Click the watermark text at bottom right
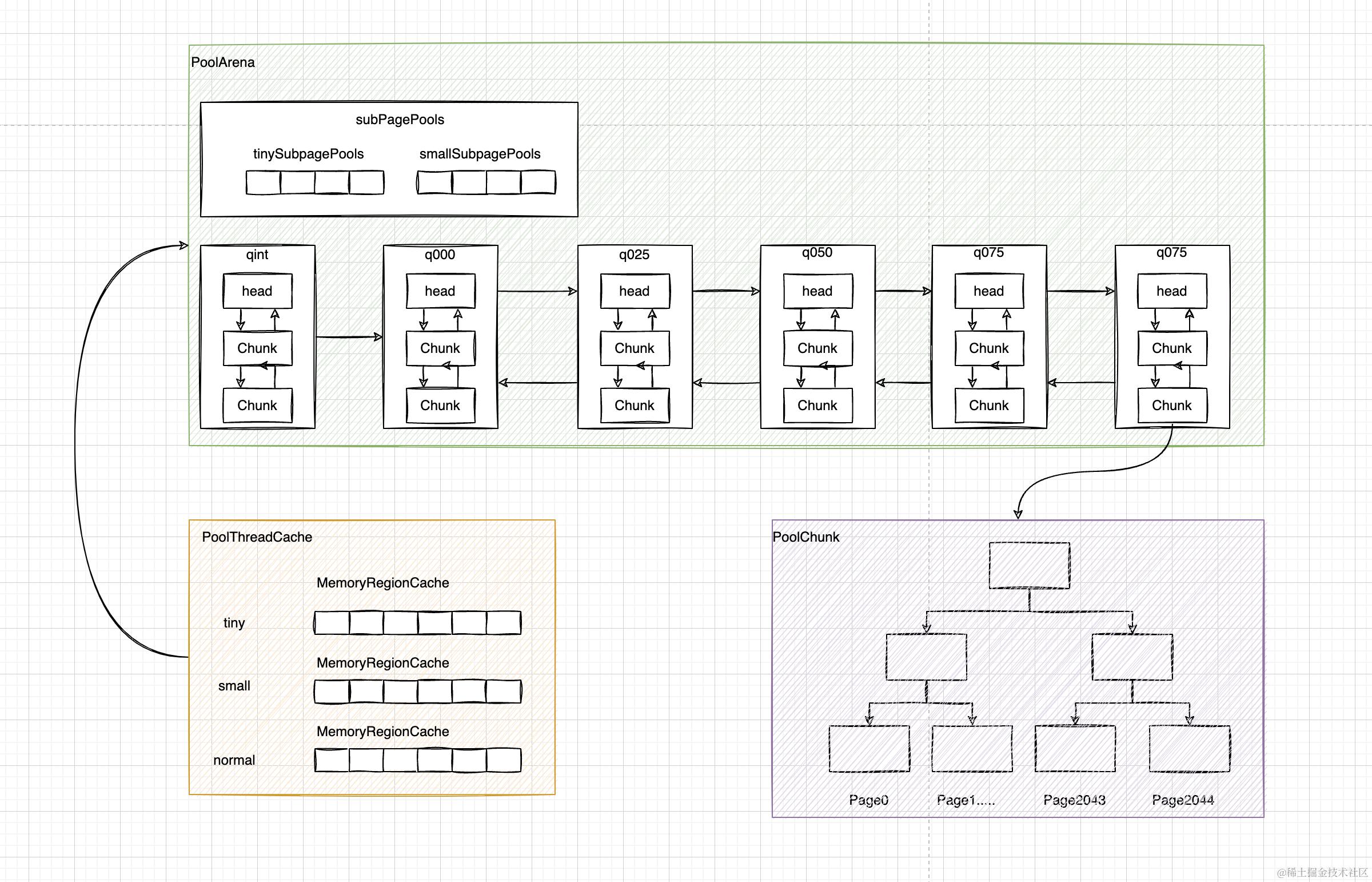This screenshot has width=1372, height=882. tap(1322, 872)
